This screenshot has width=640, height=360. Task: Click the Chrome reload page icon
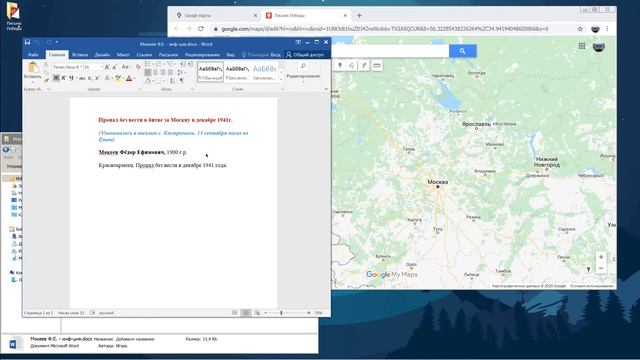click(201, 29)
